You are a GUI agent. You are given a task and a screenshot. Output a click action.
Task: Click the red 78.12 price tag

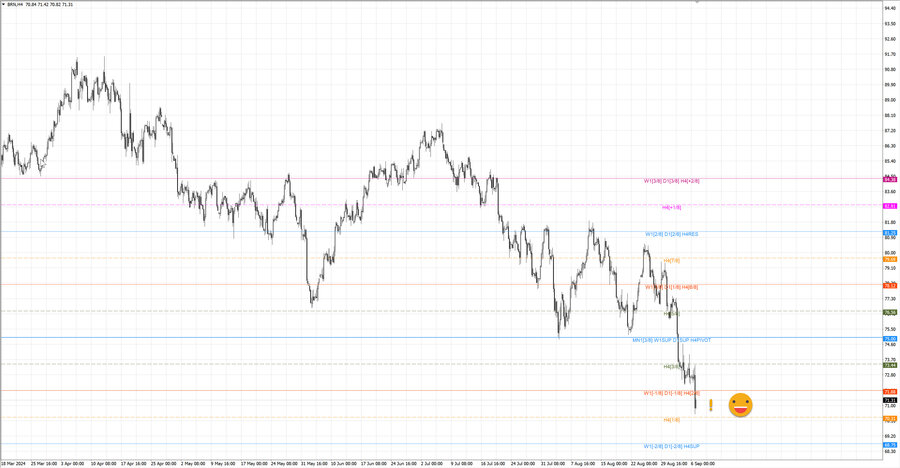(x=890, y=285)
